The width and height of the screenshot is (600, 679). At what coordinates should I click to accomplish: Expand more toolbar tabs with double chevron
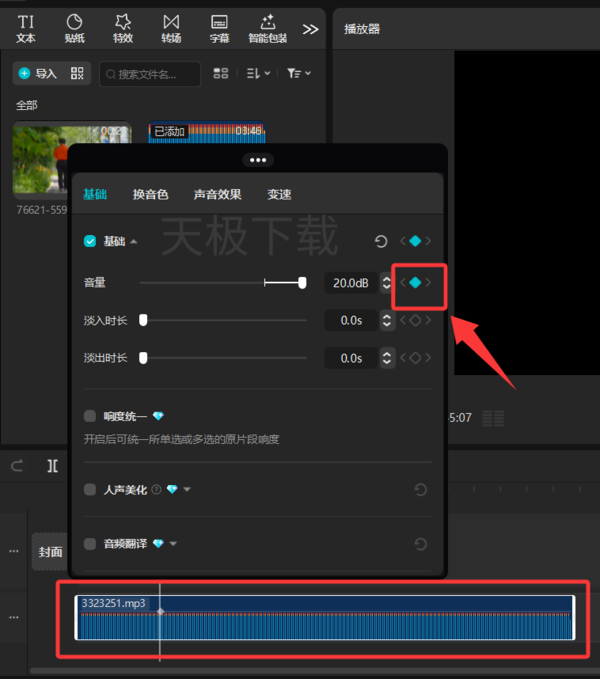(x=310, y=29)
